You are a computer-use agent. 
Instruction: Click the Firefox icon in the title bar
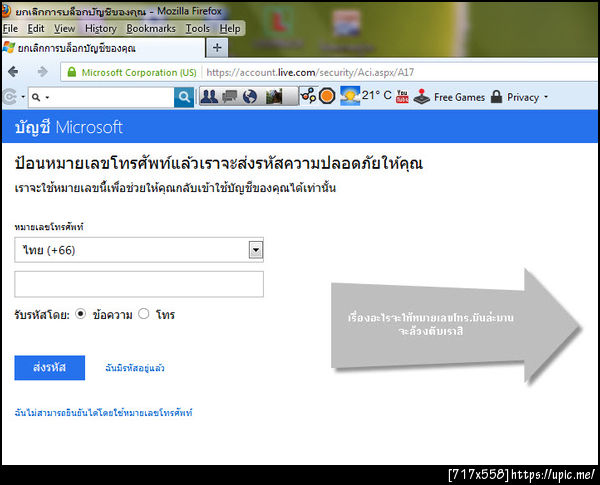[5, 11]
